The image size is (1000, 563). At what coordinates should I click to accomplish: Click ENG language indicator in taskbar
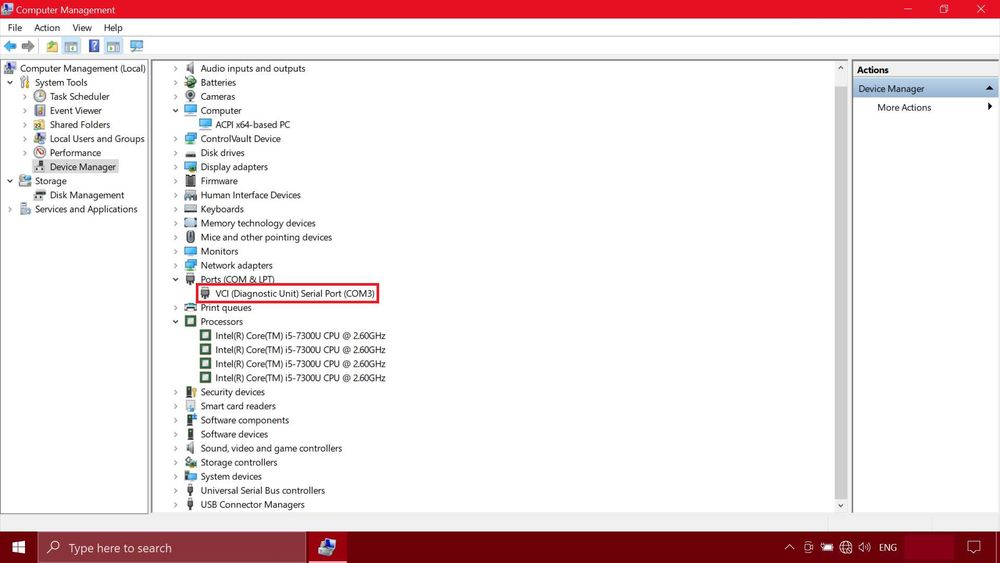click(888, 547)
